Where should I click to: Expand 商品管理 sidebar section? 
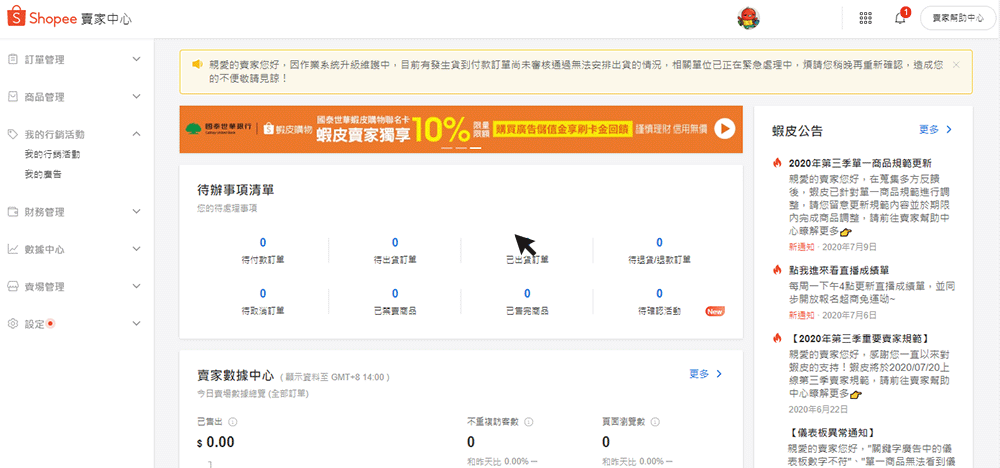pos(136,97)
